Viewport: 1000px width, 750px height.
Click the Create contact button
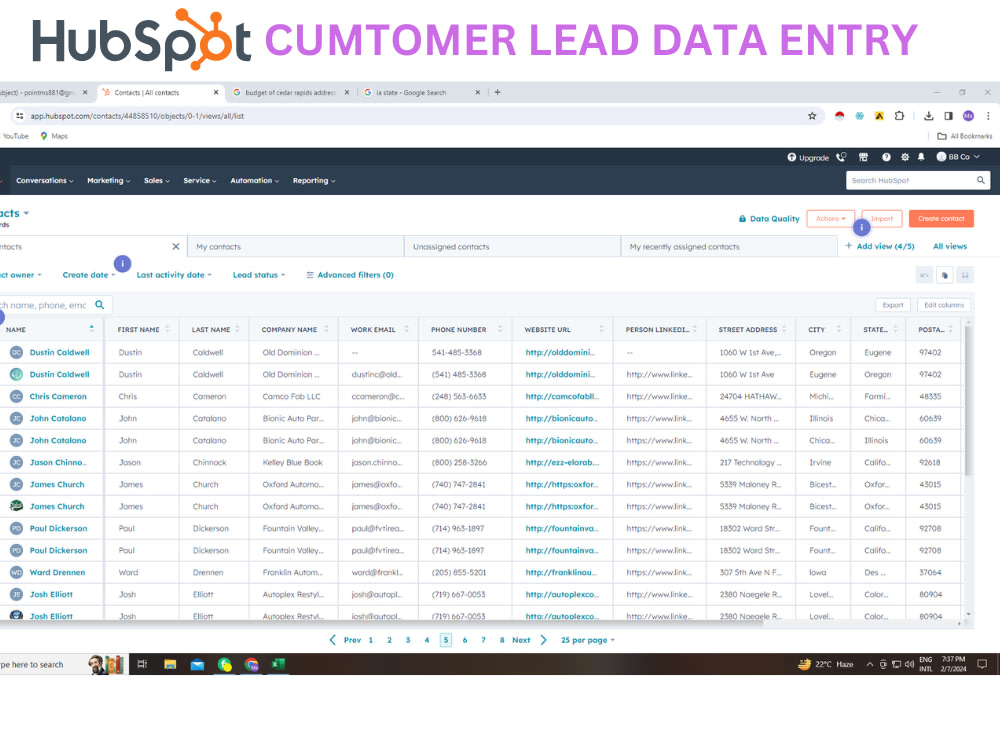(941, 219)
